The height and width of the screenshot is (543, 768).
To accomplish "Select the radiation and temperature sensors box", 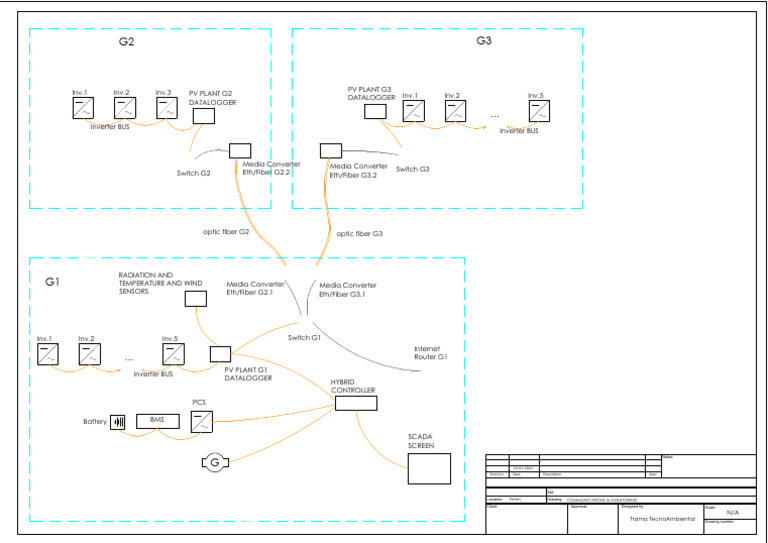I will tap(195, 299).
